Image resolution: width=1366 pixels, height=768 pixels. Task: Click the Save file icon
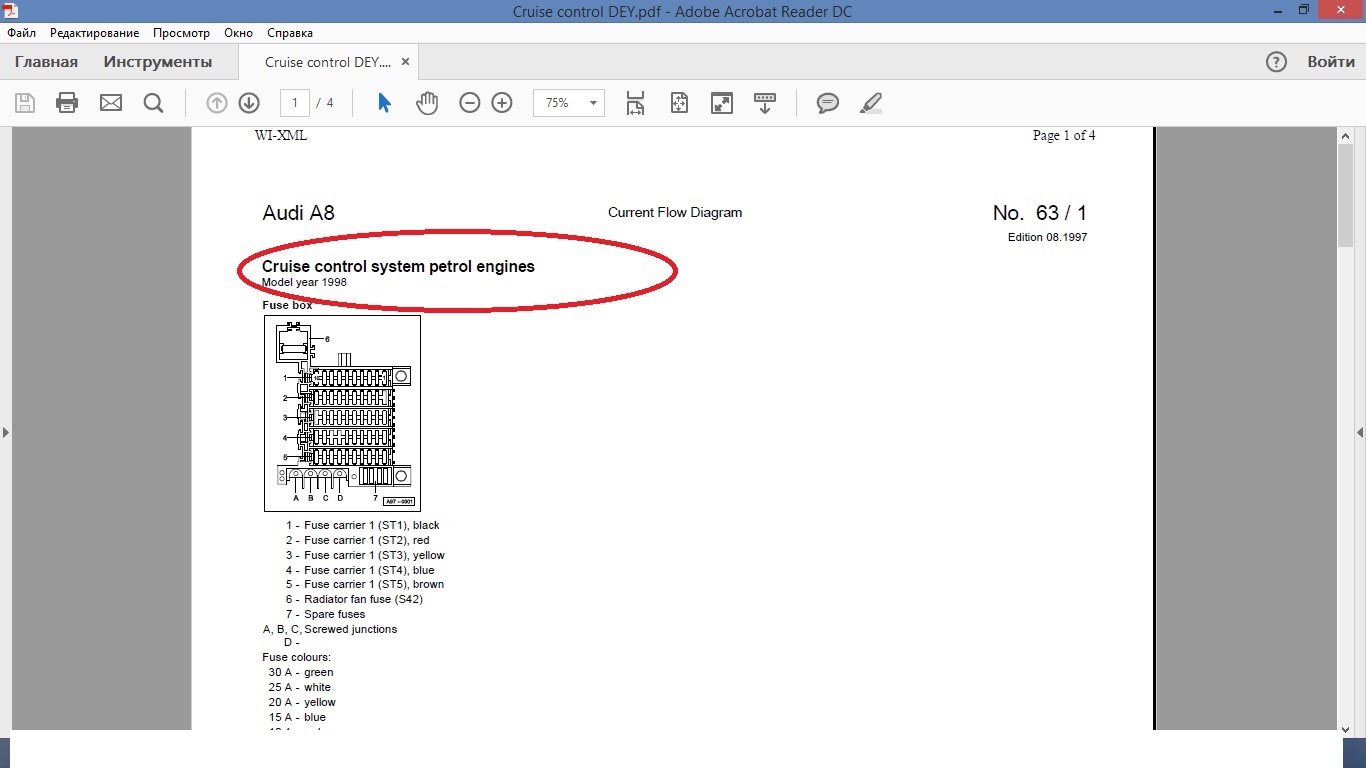point(25,103)
